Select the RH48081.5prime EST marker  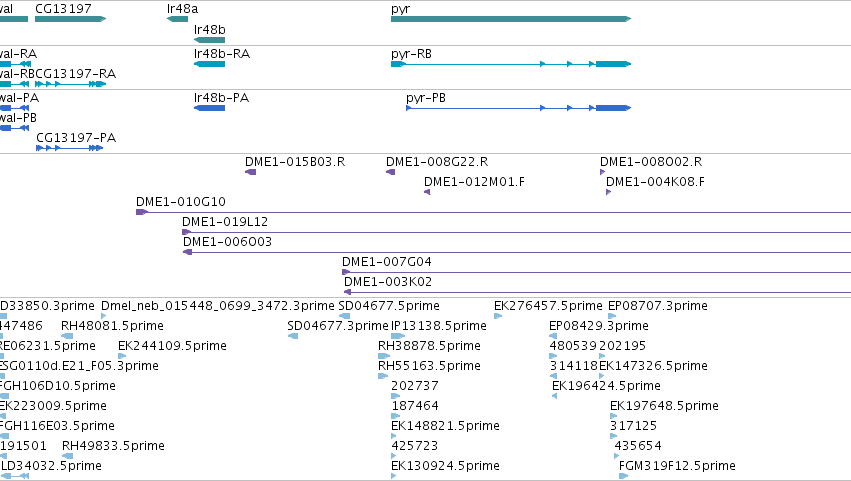coord(67,336)
